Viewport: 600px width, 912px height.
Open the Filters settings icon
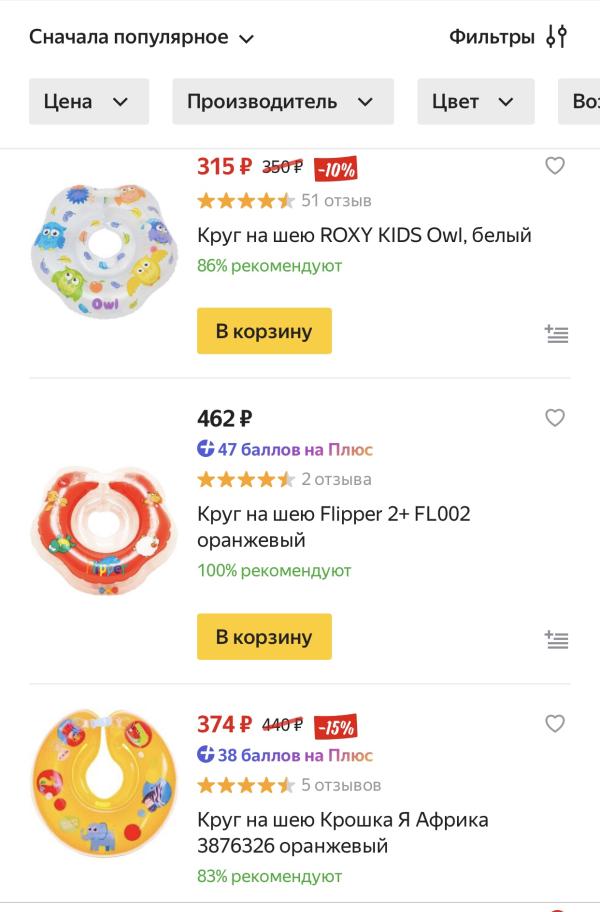click(556, 38)
